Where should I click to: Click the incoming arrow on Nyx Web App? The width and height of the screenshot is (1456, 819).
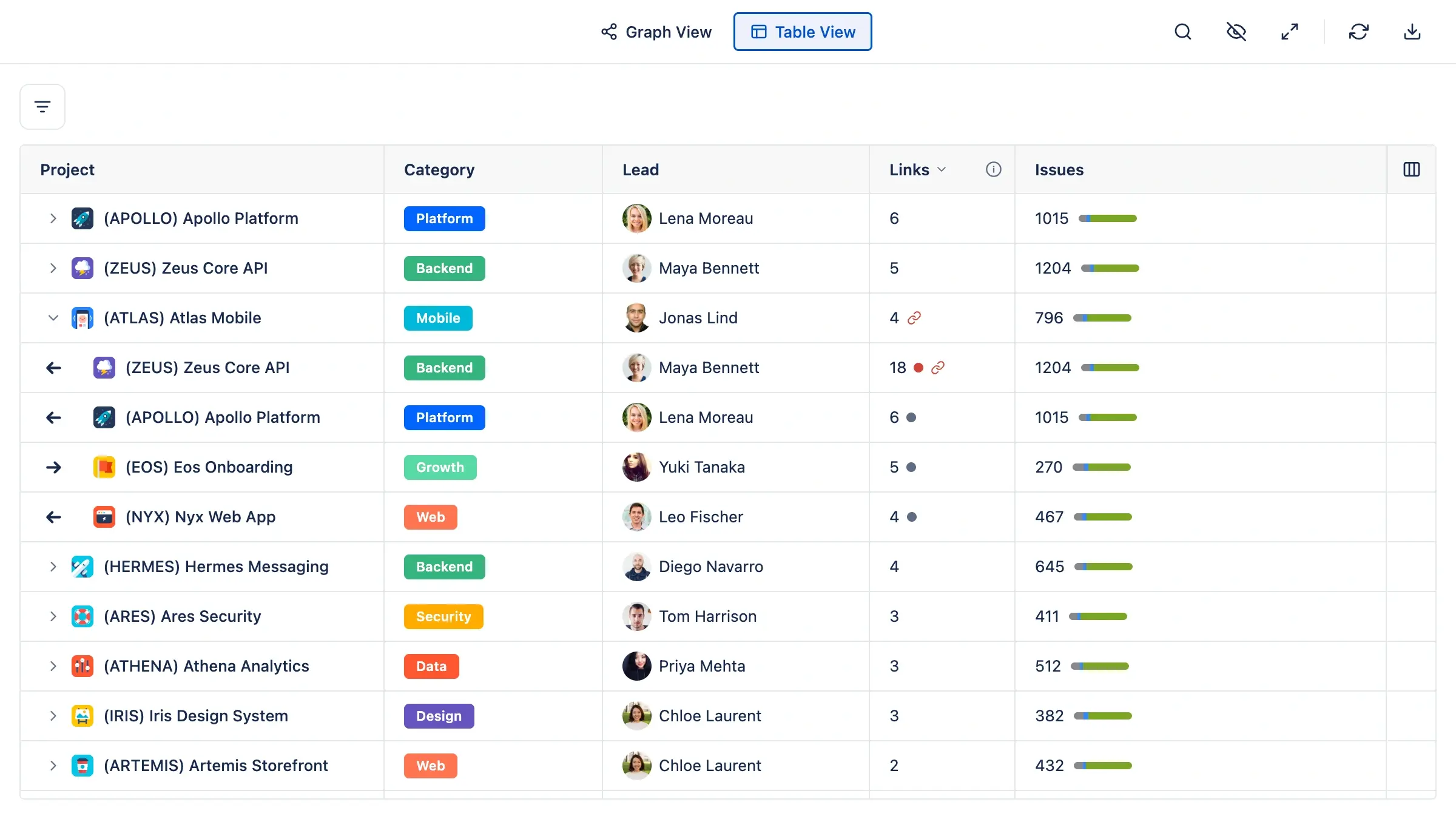(x=53, y=517)
